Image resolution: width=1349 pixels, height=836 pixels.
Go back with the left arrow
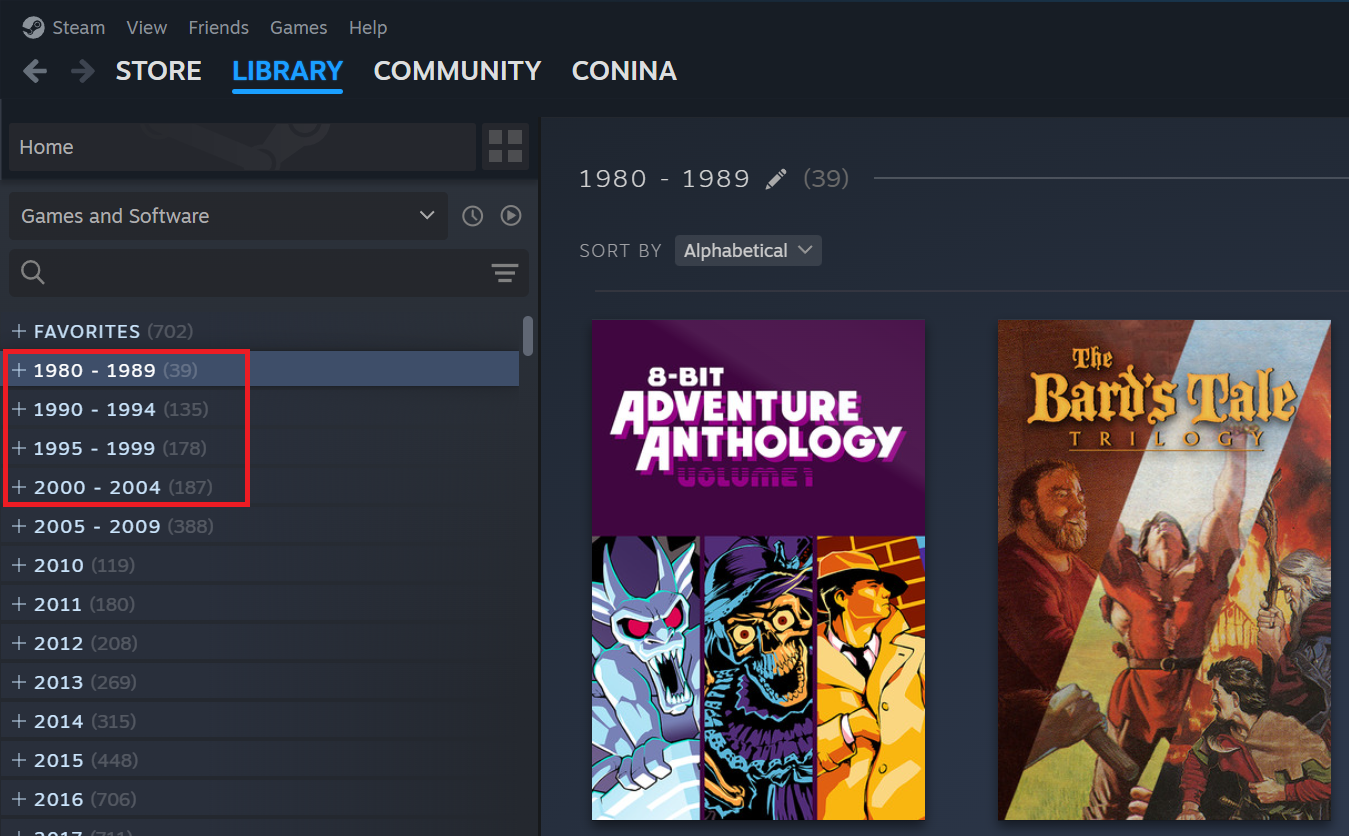[35, 71]
